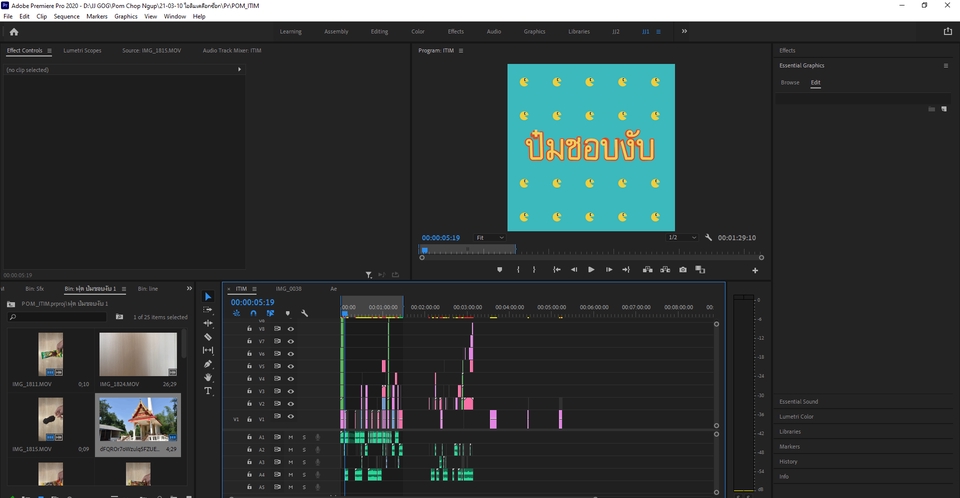Switch to IMG_0038 timeline tab
Screen dimensions: 960x498
click(288, 289)
